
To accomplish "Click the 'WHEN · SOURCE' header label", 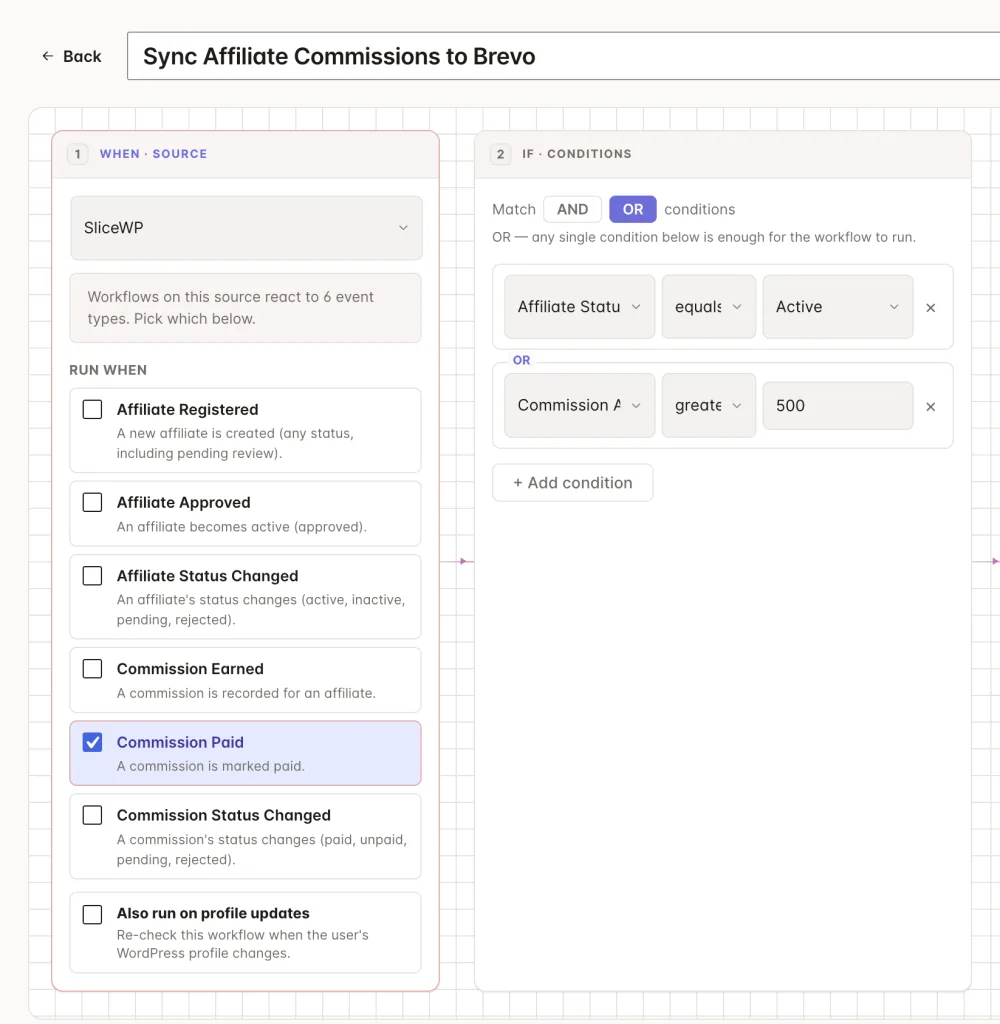I will click(x=153, y=154).
